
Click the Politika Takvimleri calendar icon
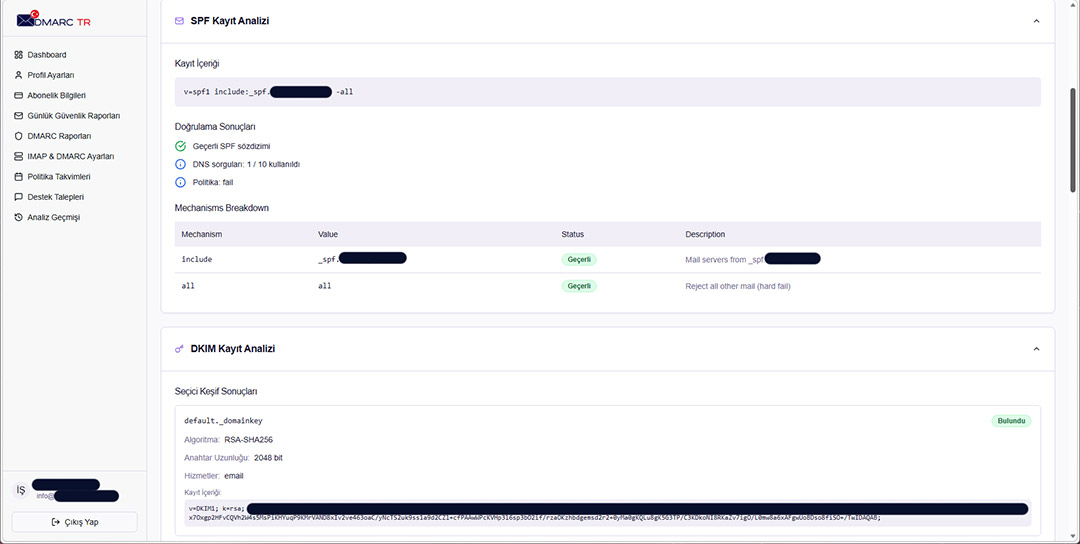[19, 177]
